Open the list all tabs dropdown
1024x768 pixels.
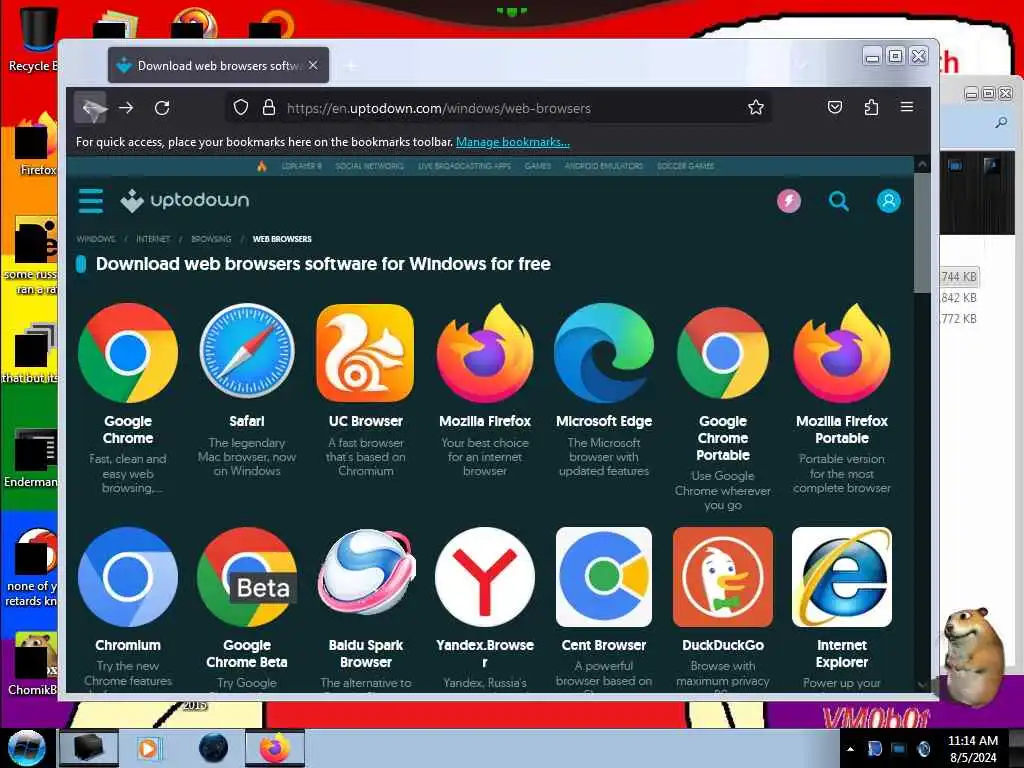click(x=802, y=65)
